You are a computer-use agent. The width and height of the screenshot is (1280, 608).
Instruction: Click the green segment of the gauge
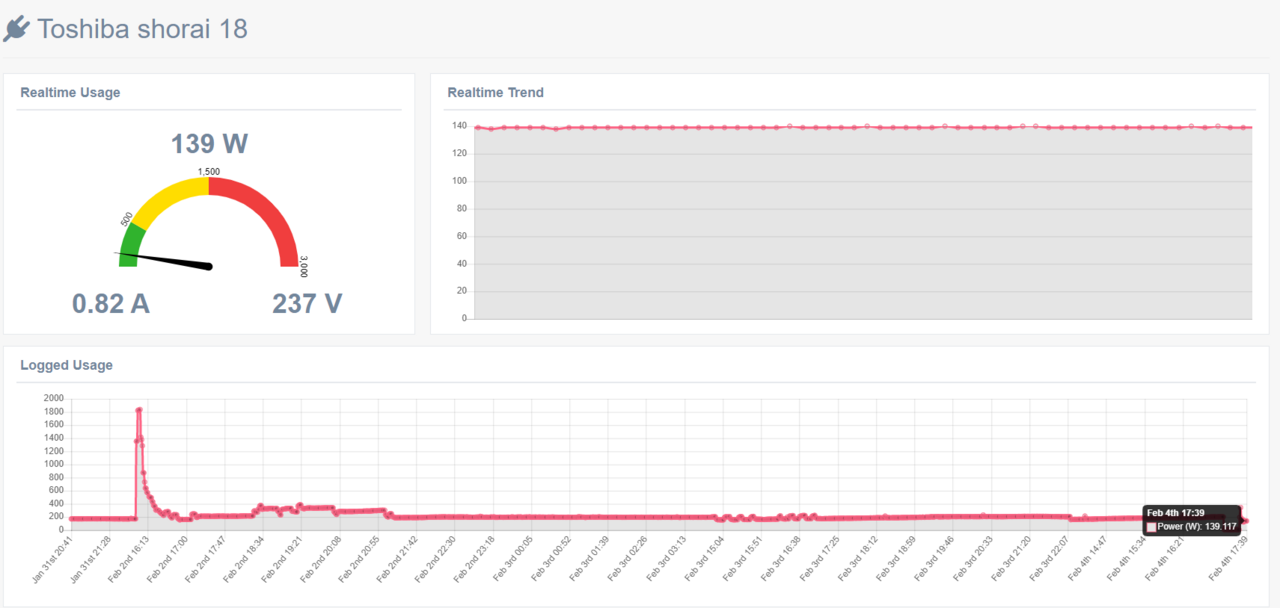click(130, 245)
